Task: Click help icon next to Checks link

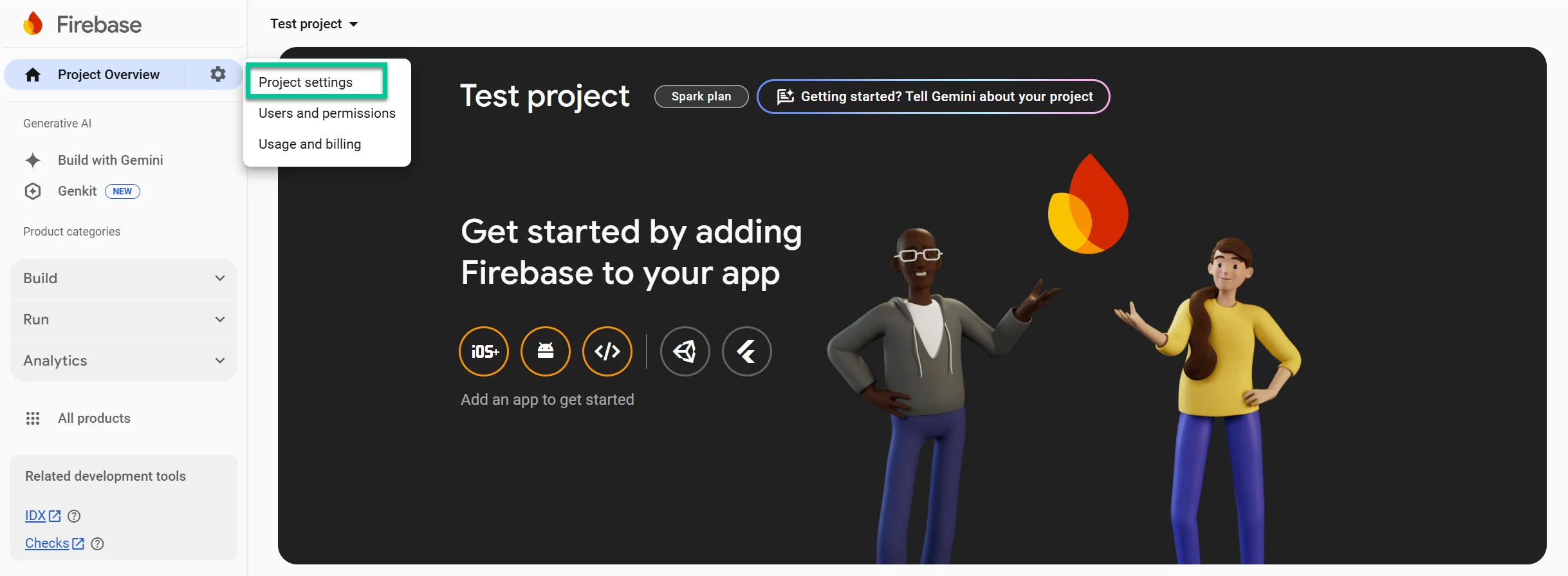Action: [x=97, y=544]
